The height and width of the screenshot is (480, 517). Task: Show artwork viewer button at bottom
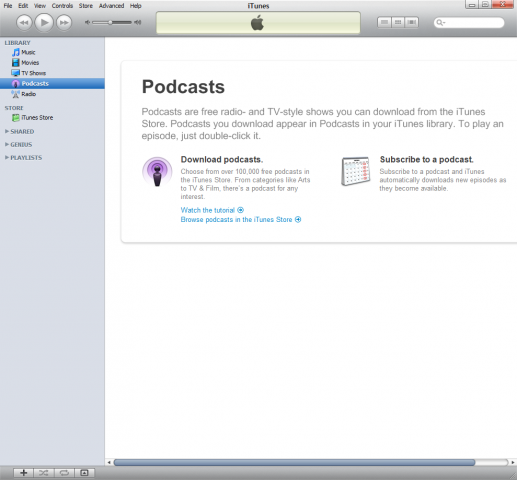click(84, 473)
